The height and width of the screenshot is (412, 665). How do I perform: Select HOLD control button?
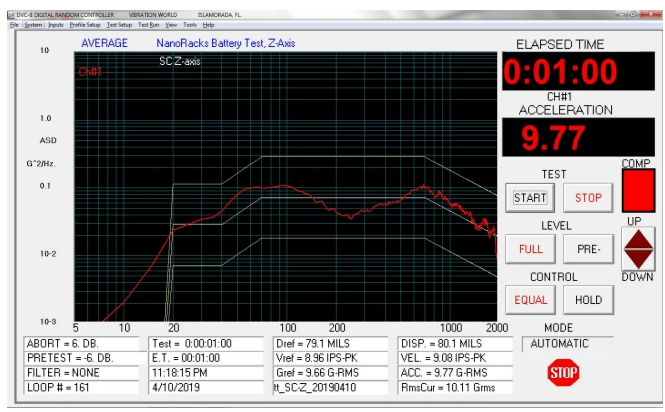point(587,298)
